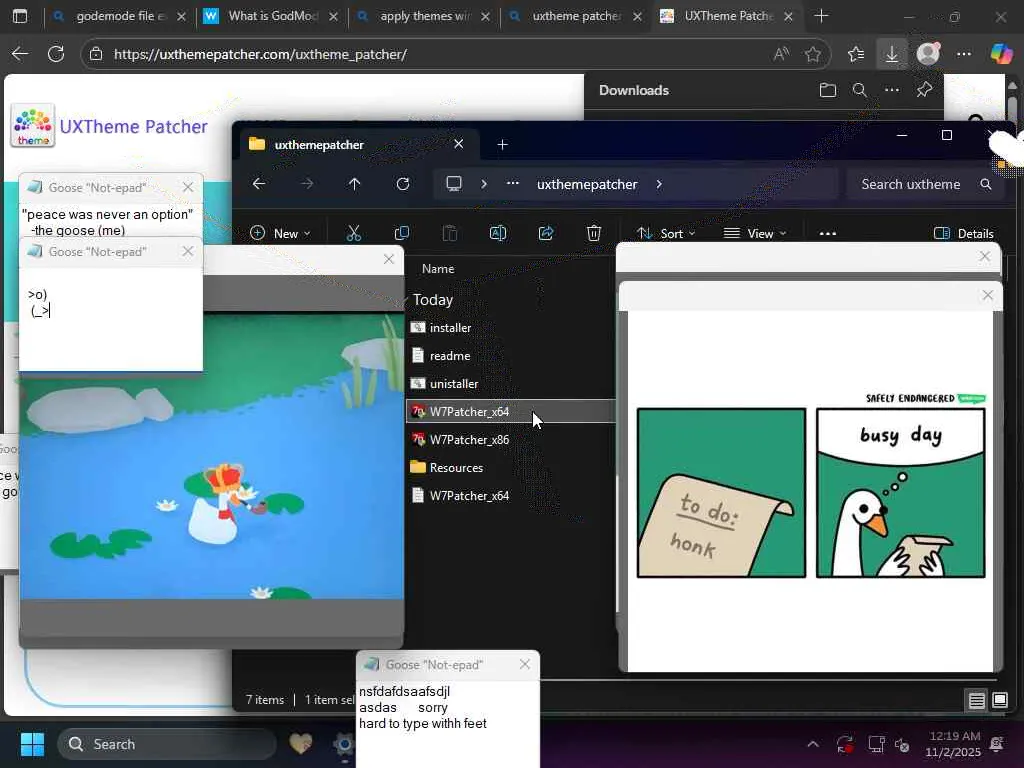Expand the chevron after This PC icon

pyautogui.click(x=484, y=184)
